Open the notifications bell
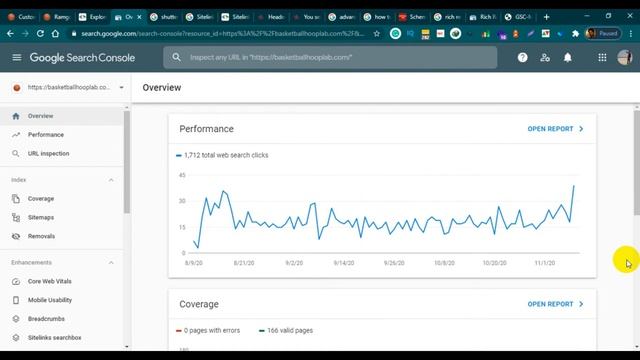Viewport: 640px width, 360px height. tap(567, 58)
